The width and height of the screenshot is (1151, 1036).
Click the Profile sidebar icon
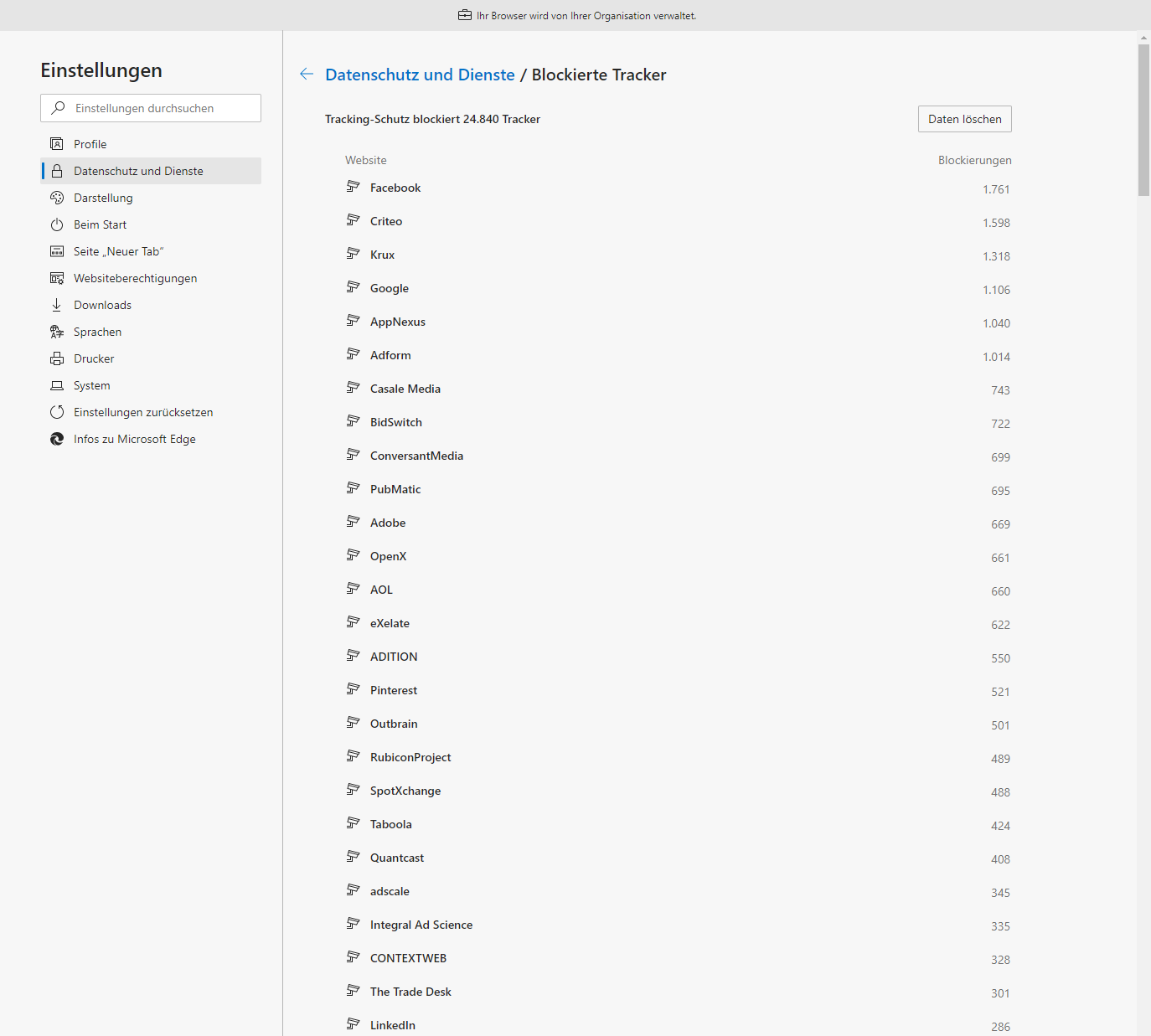click(x=57, y=144)
